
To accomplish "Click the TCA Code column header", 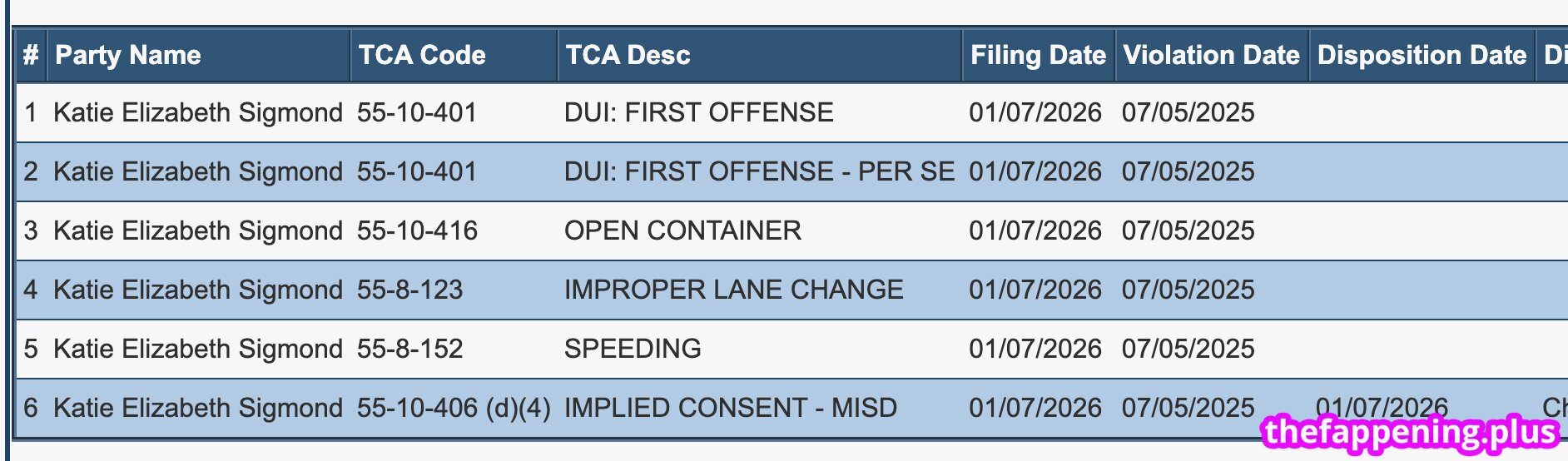I will pyautogui.click(x=422, y=56).
